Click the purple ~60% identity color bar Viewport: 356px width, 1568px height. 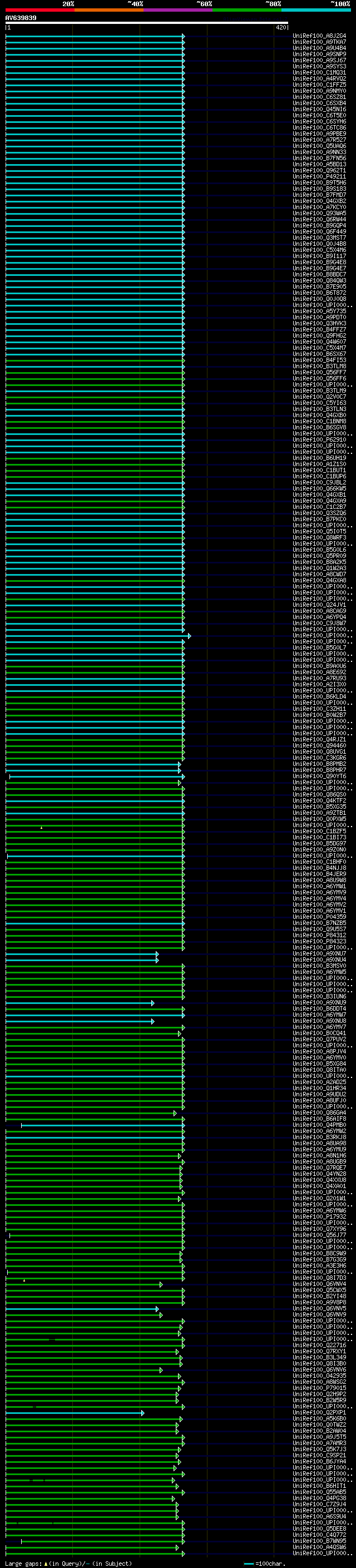tap(179, 10)
